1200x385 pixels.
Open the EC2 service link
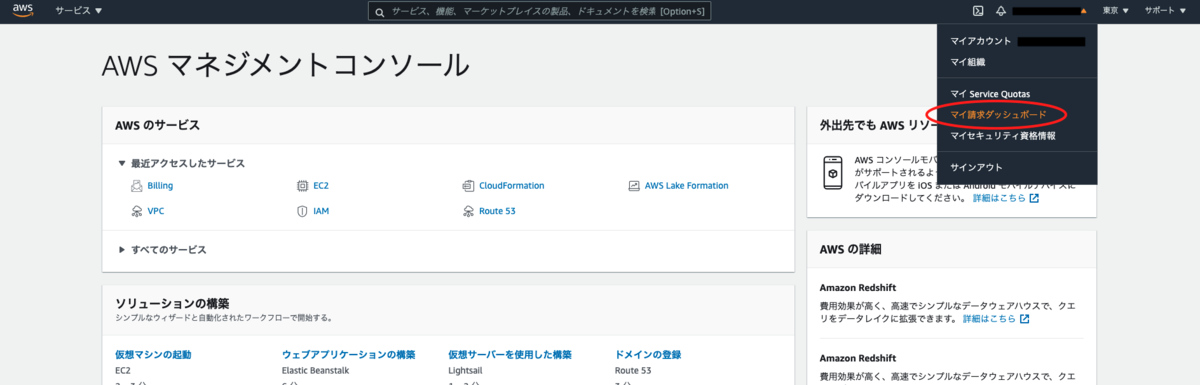321,186
